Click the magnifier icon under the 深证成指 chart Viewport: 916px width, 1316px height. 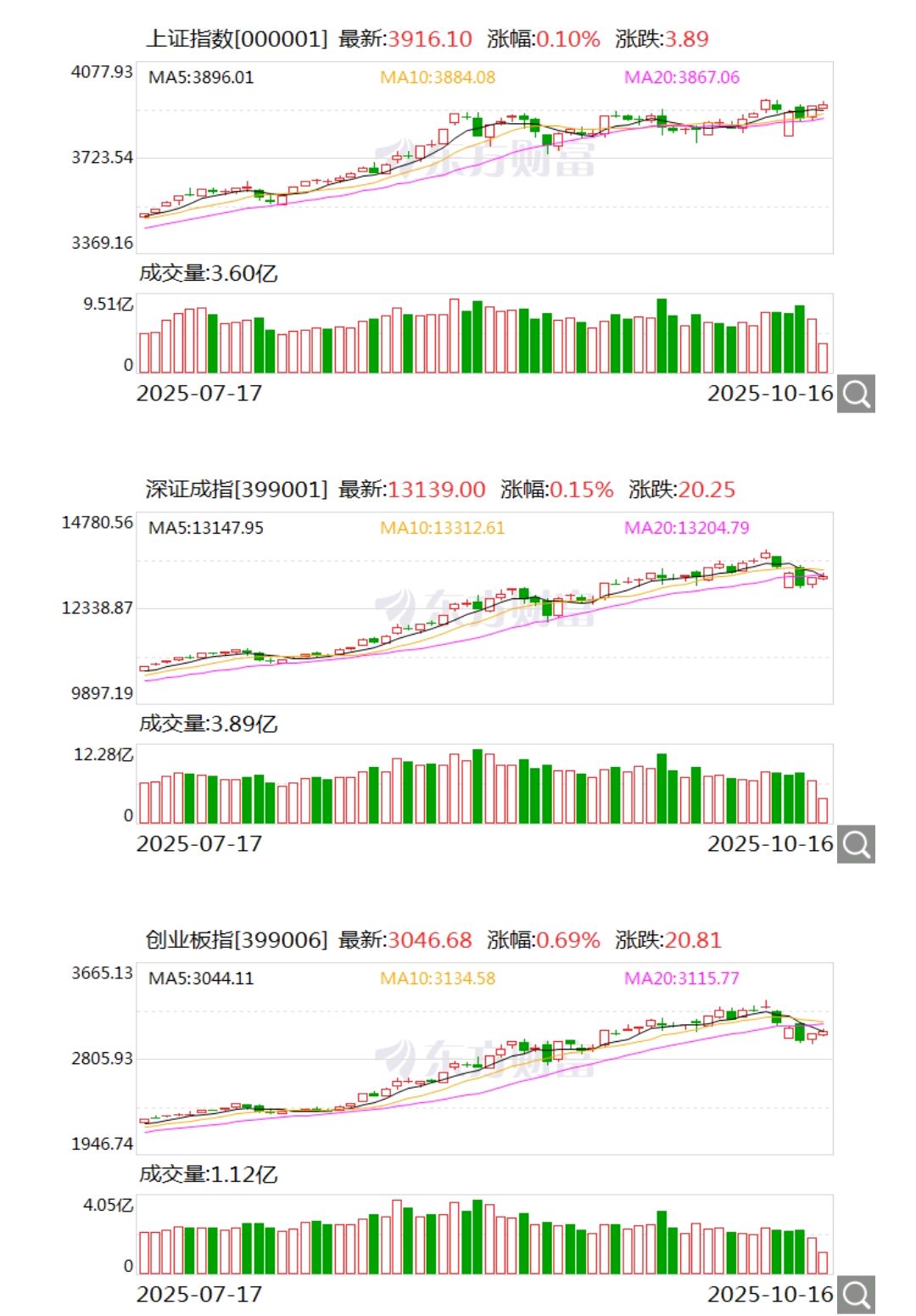click(x=857, y=843)
